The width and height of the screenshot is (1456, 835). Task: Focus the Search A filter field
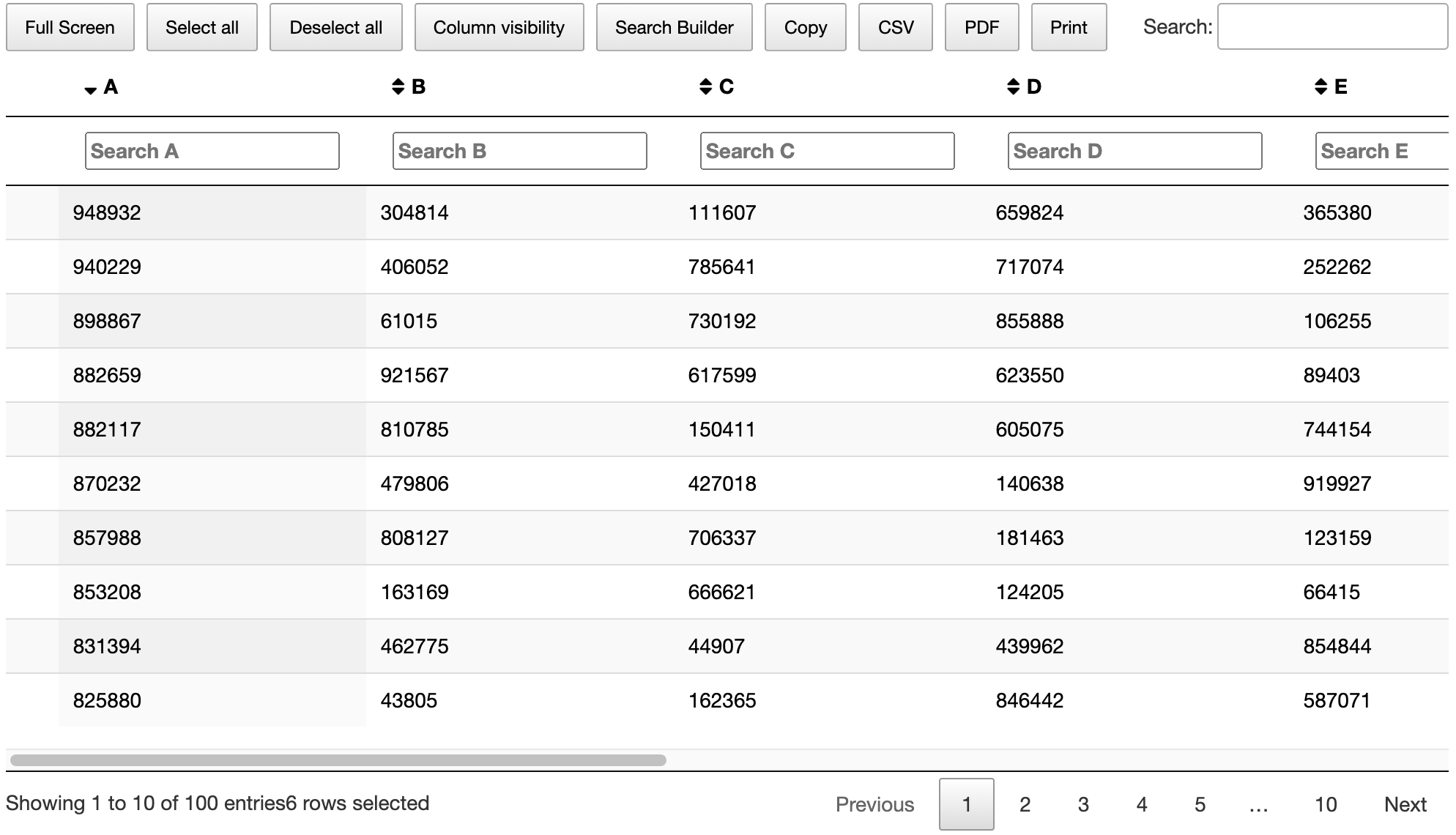click(x=212, y=151)
